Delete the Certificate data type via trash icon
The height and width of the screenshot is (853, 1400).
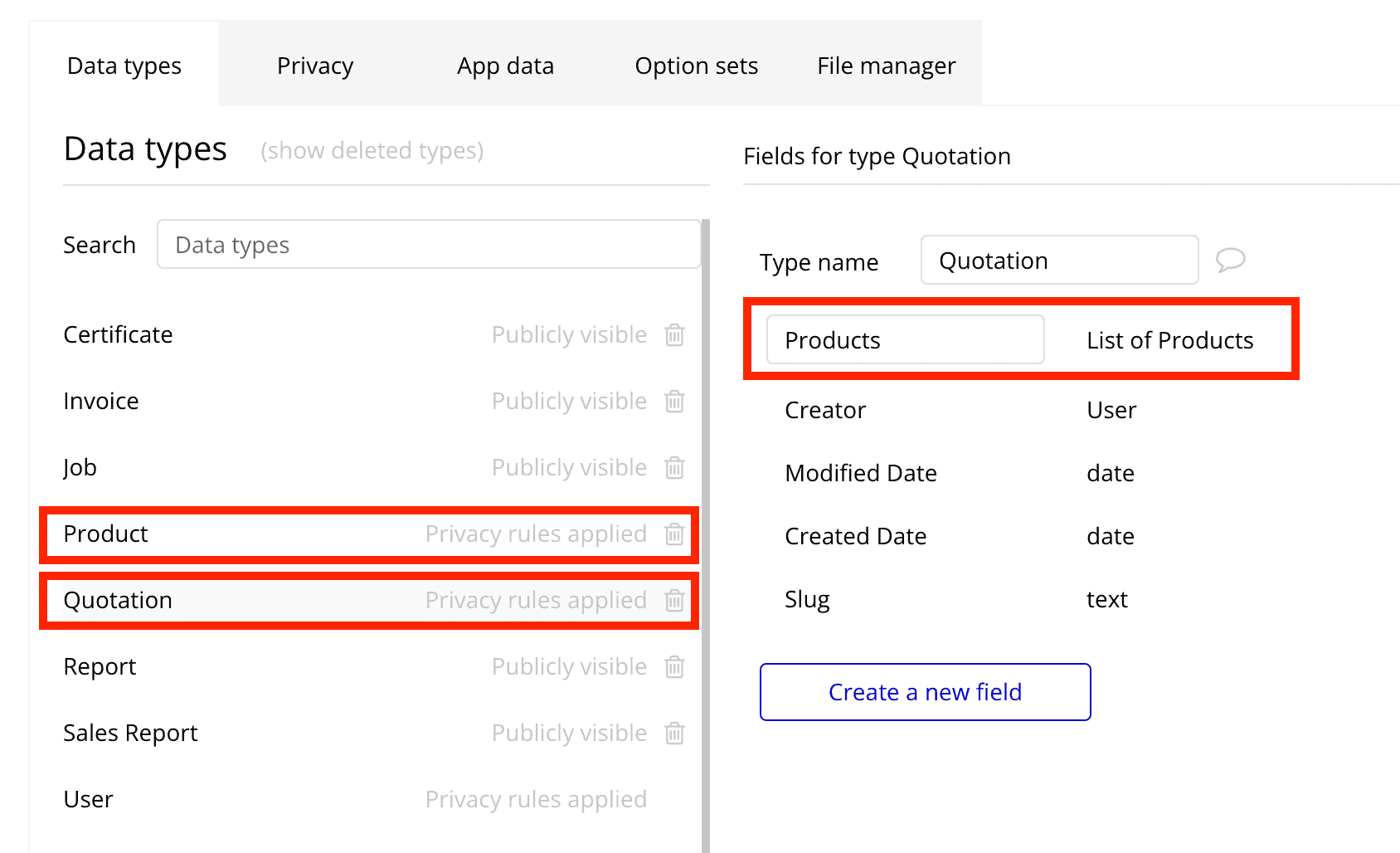pyautogui.click(x=674, y=334)
